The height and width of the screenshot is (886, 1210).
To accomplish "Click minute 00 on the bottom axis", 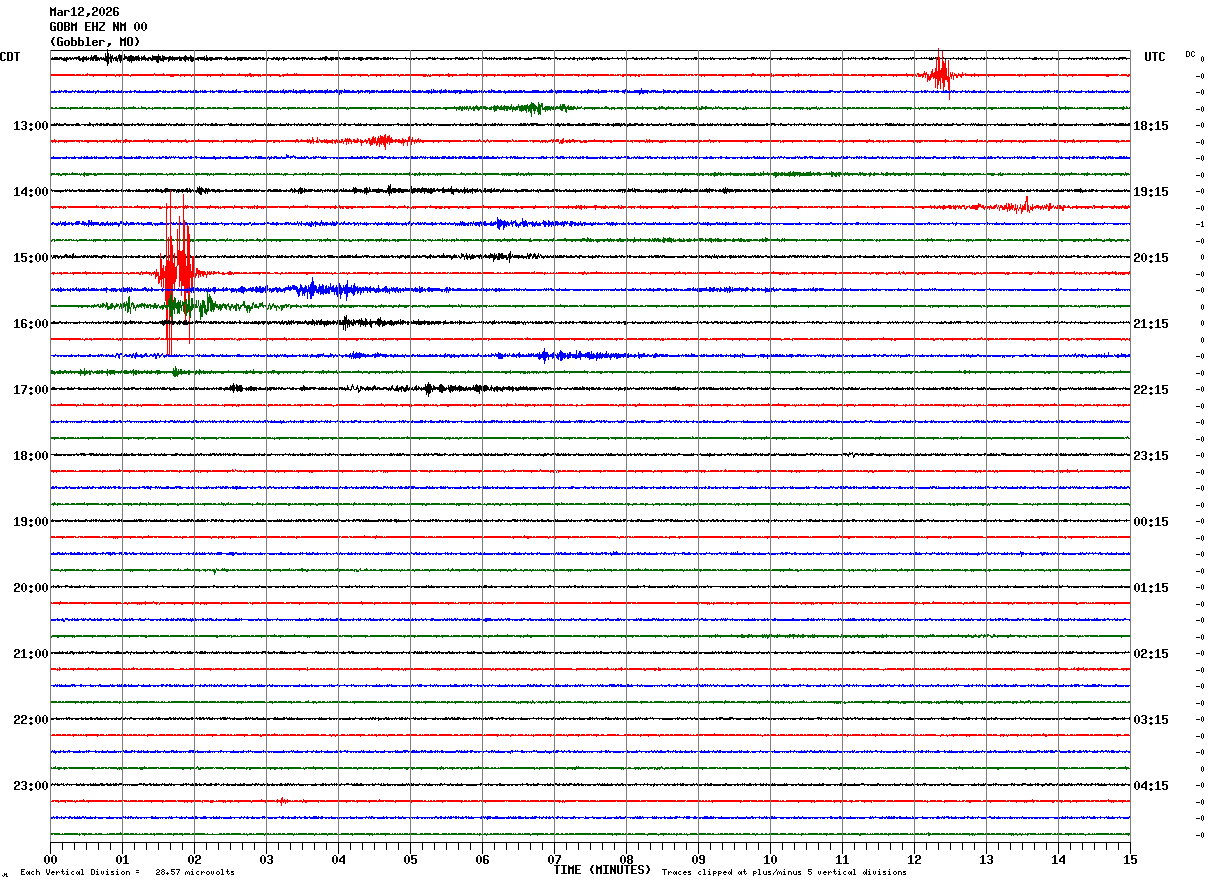I will (x=51, y=859).
